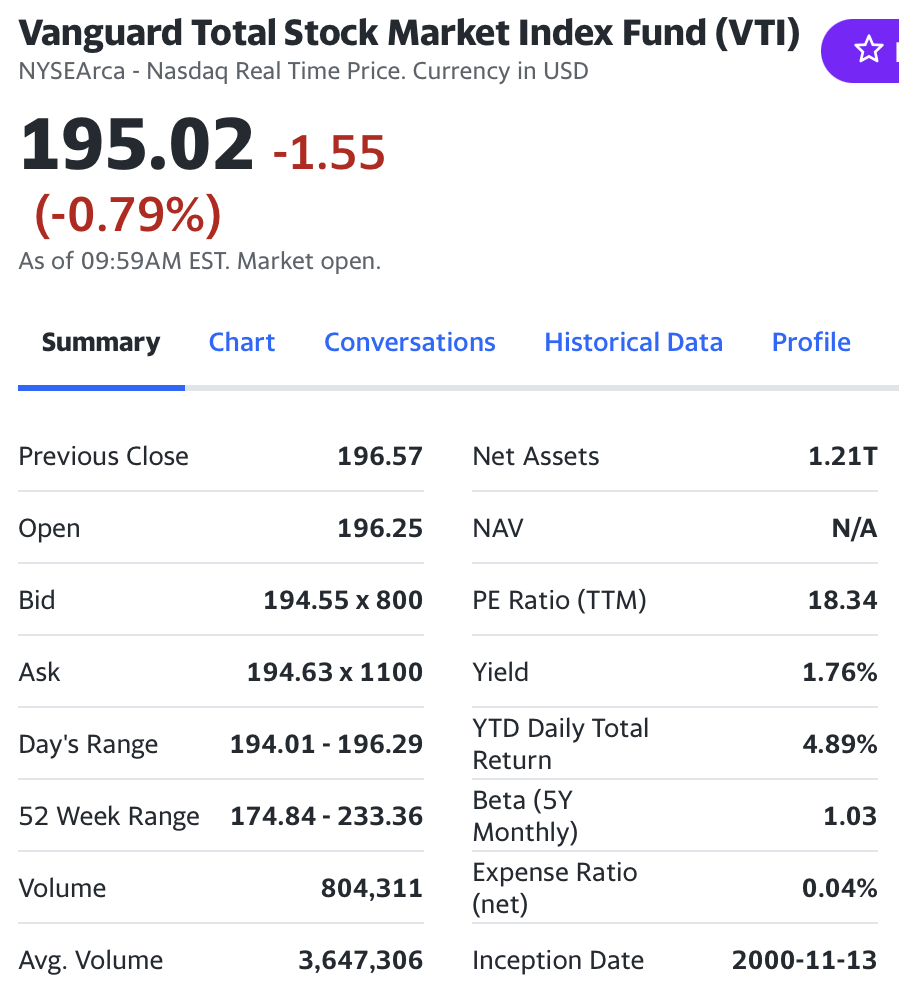The height and width of the screenshot is (997, 899).
Task: Click the Day's Range label
Action: point(88,744)
